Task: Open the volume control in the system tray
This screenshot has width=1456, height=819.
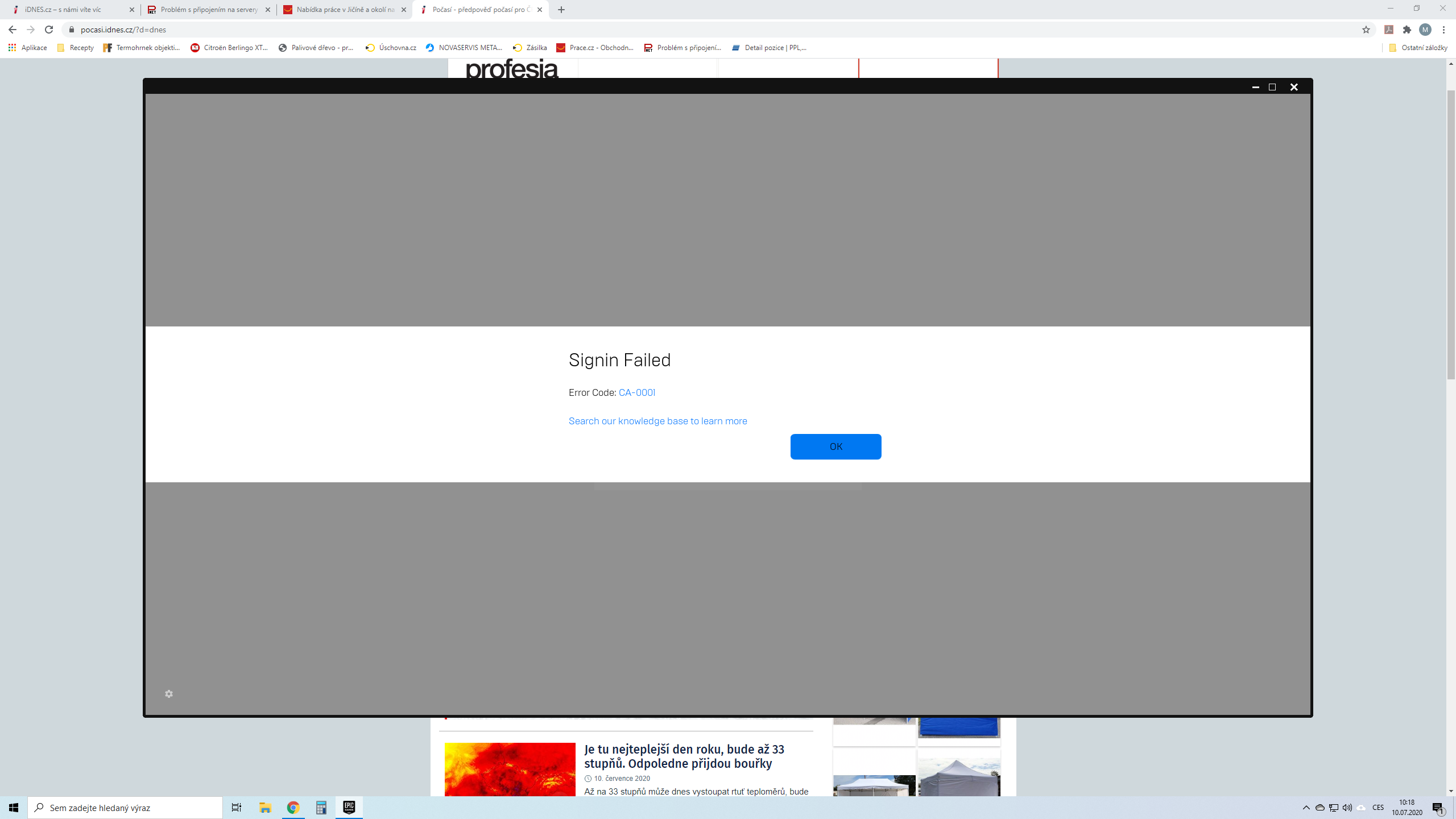Action: (x=1347, y=808)
